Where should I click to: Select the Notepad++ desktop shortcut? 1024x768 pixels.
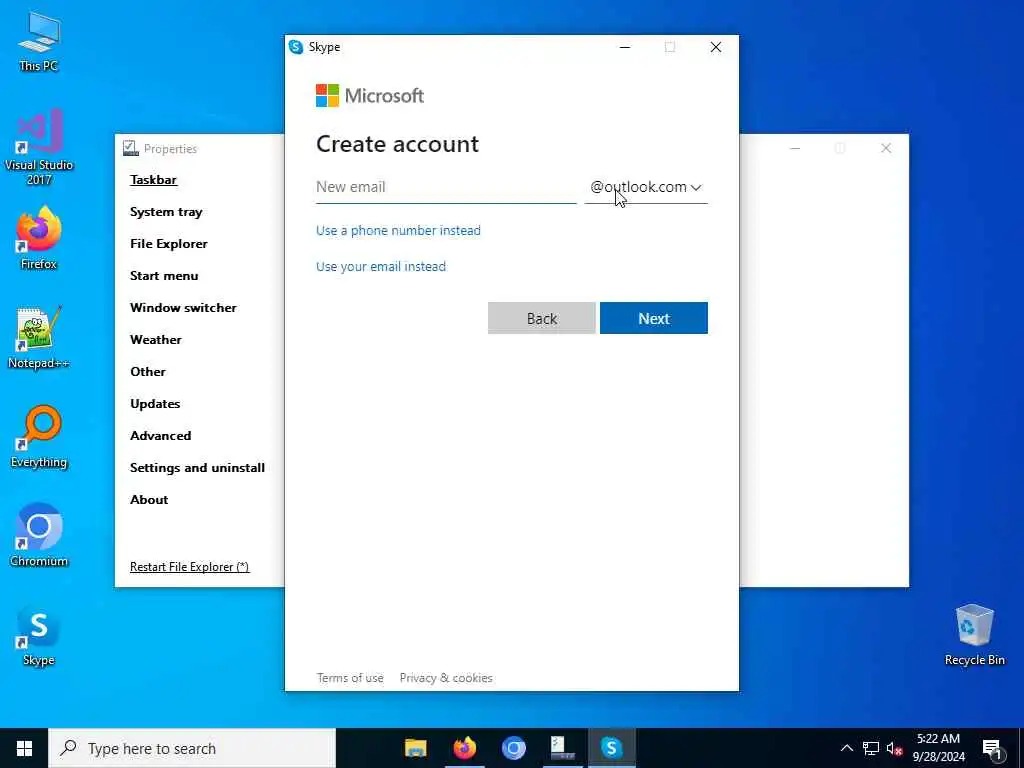click(39, 338)
